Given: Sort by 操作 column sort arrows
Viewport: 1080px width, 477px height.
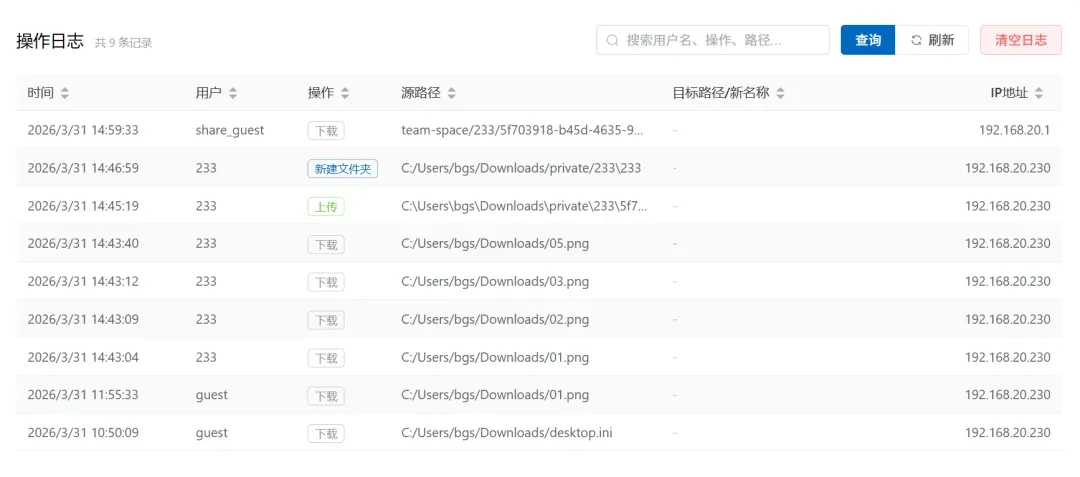Looking at the screenshot, I should pyautogui.click(x=345, y=93).
